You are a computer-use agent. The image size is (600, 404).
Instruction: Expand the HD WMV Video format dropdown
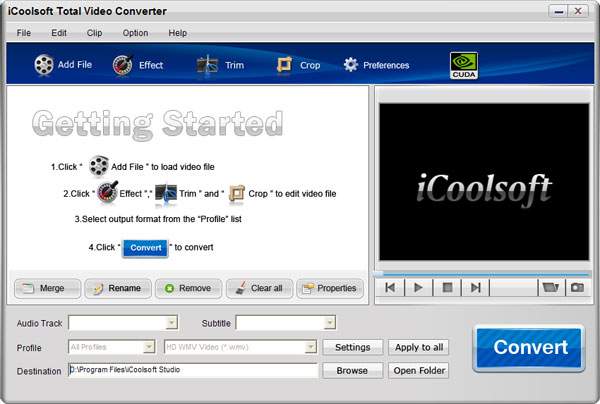pos(310,347)
